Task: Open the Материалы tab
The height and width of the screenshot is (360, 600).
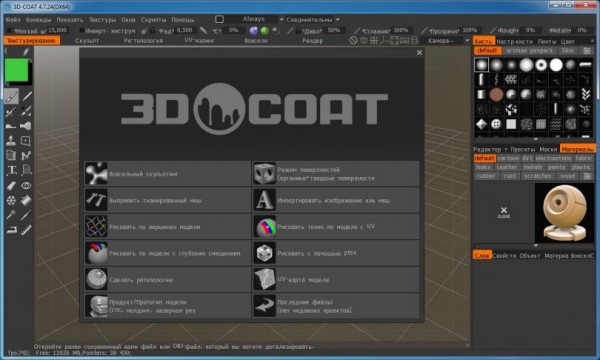Action: pyautogui.click(x=577, y=149)
